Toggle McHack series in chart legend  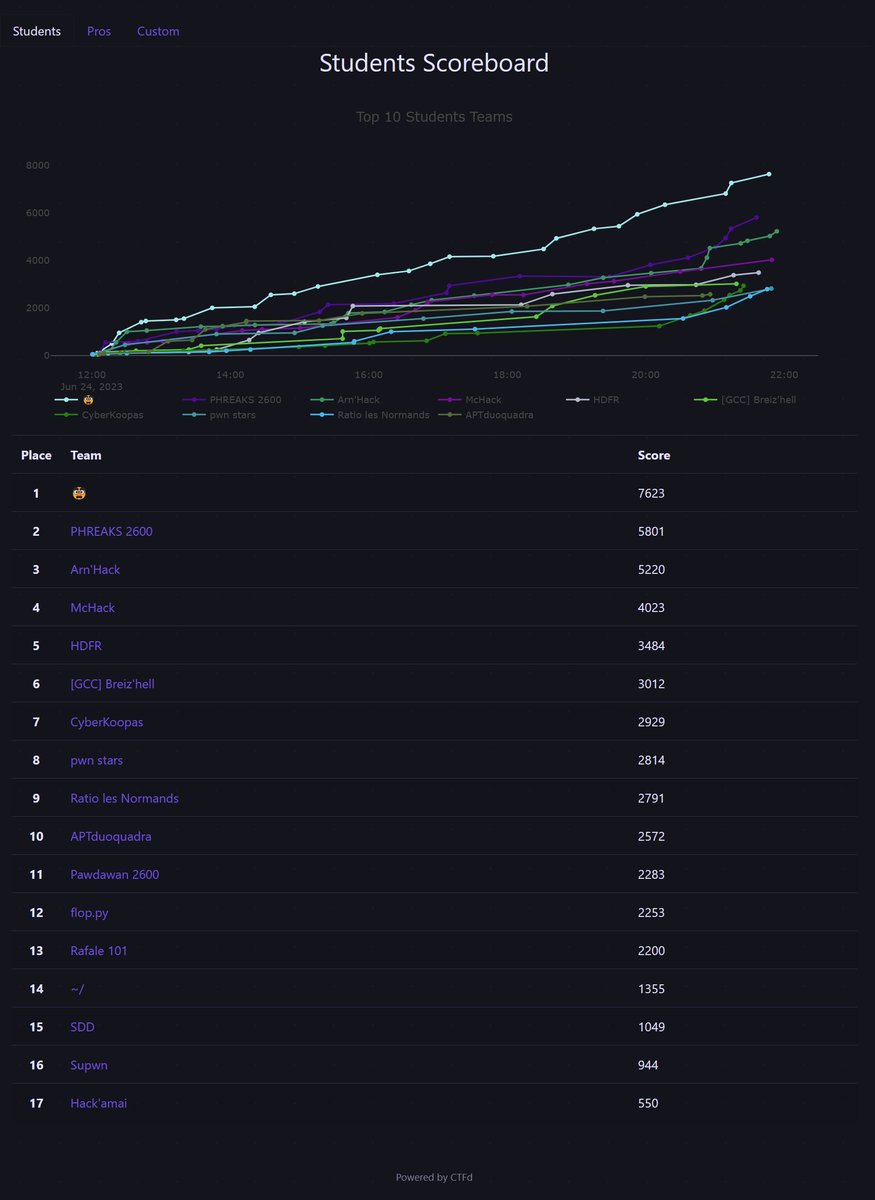[x=470, y=400]
